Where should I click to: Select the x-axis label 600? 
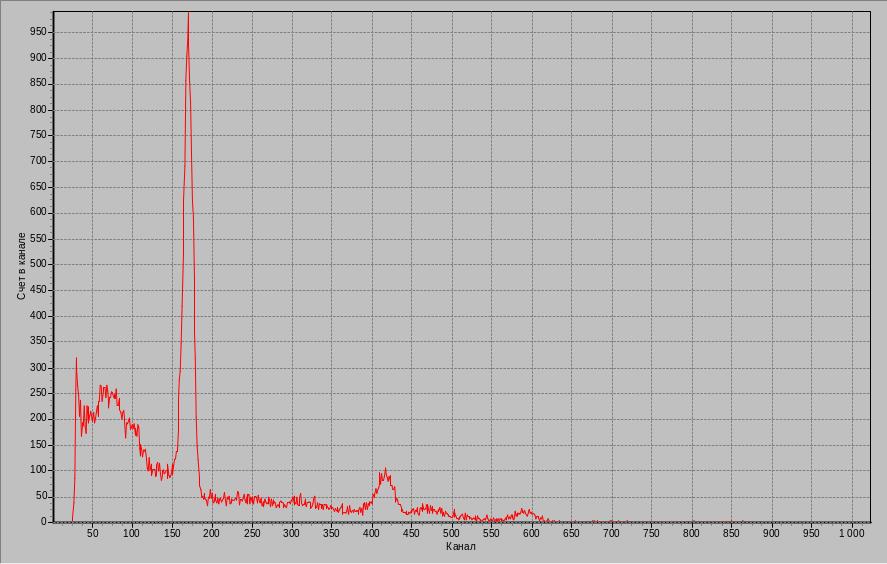[x=532, y=533]
